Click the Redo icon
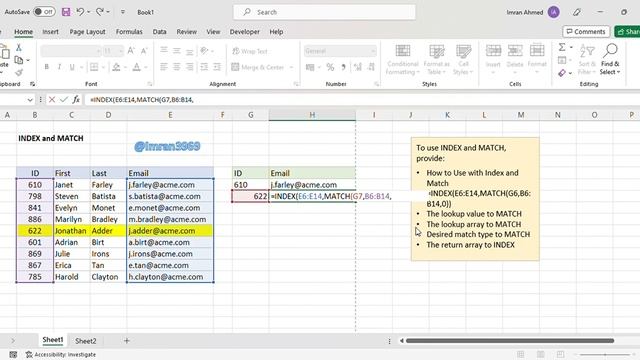Image resolution: width=640 pixels, height=360 pixels. click(100, 12)
